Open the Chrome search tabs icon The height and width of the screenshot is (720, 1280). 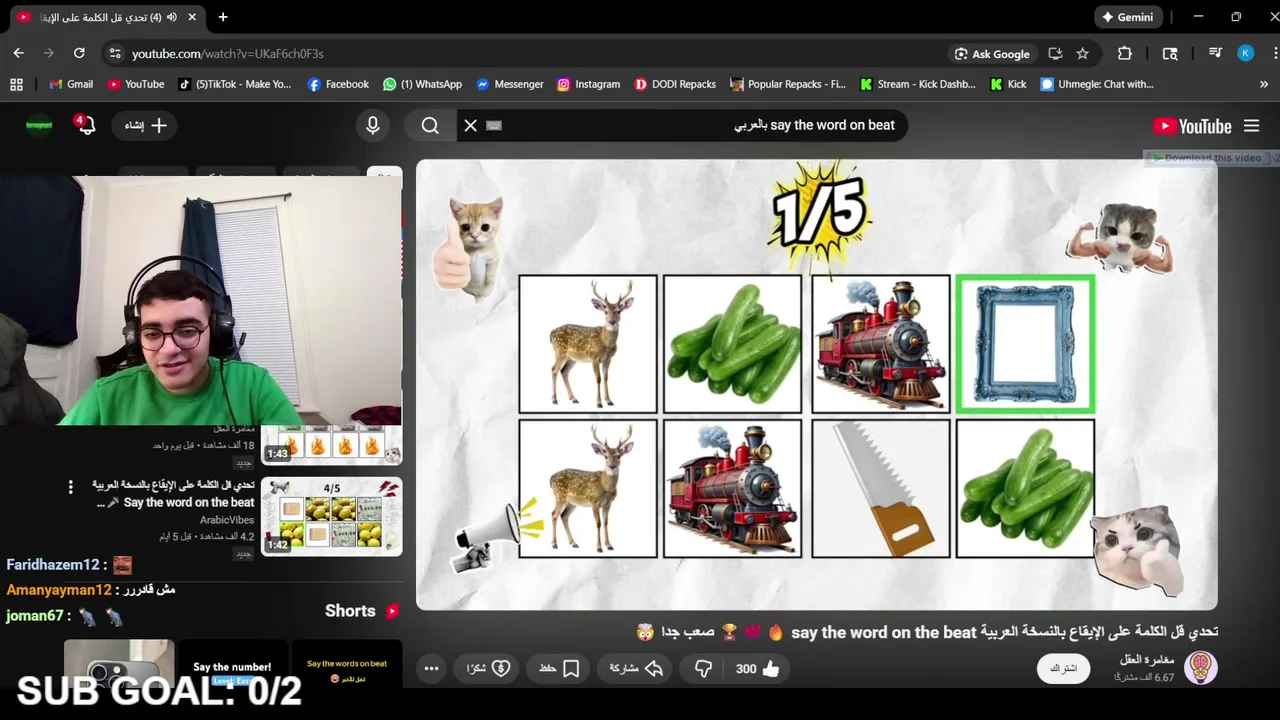1170,53
